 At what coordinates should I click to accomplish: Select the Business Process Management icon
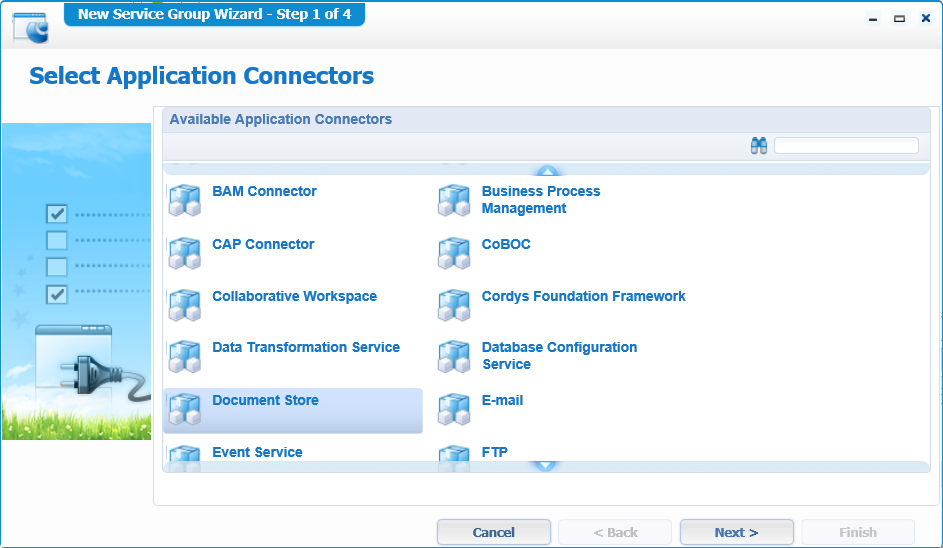click(454, 200)
